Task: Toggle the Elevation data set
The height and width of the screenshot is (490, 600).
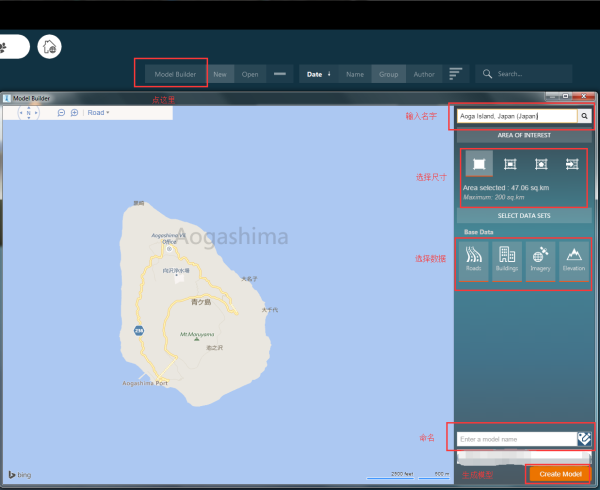Action: coord(574,261)
